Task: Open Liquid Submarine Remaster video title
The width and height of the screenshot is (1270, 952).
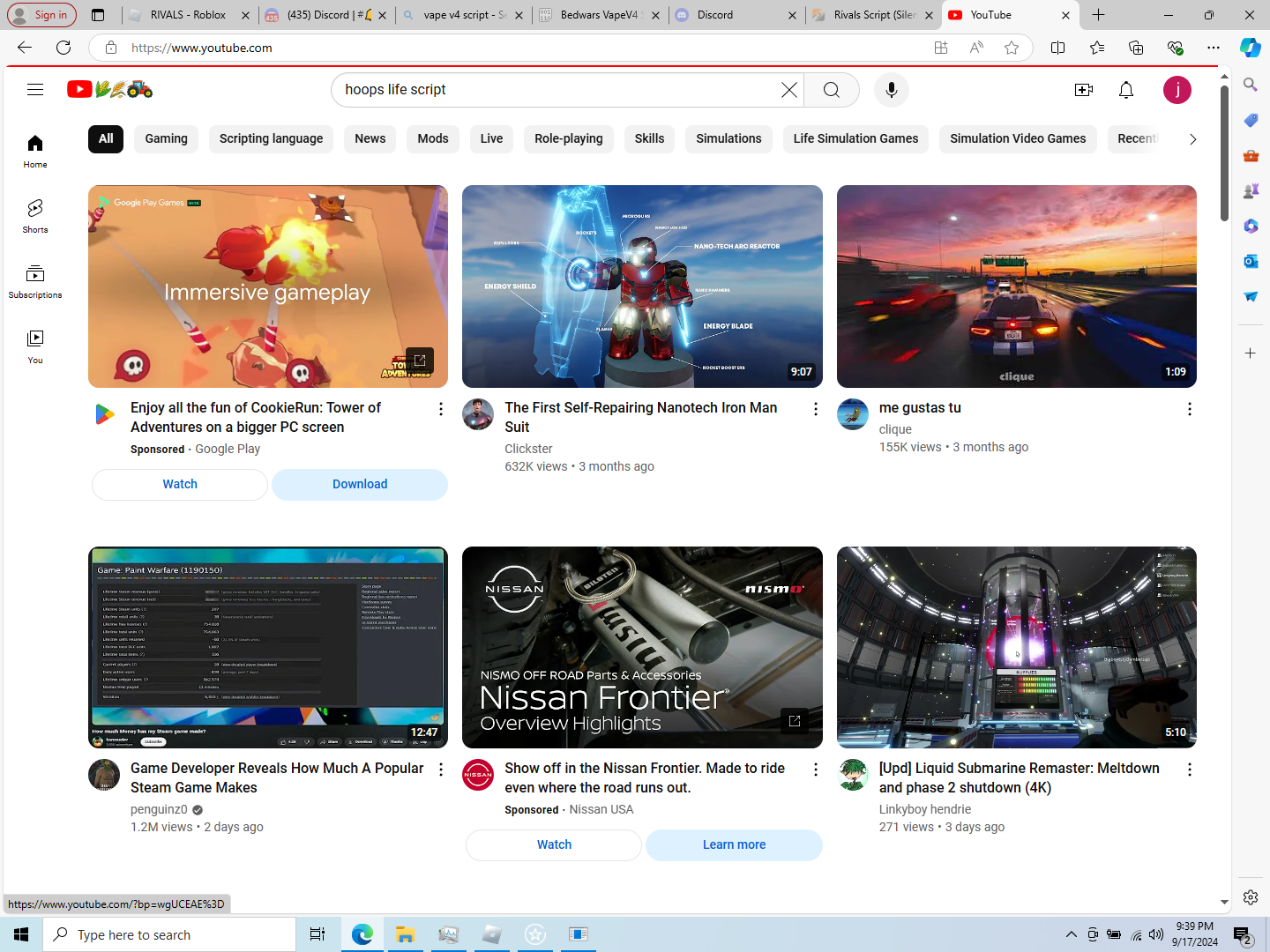Action: tap(1020, 777)
